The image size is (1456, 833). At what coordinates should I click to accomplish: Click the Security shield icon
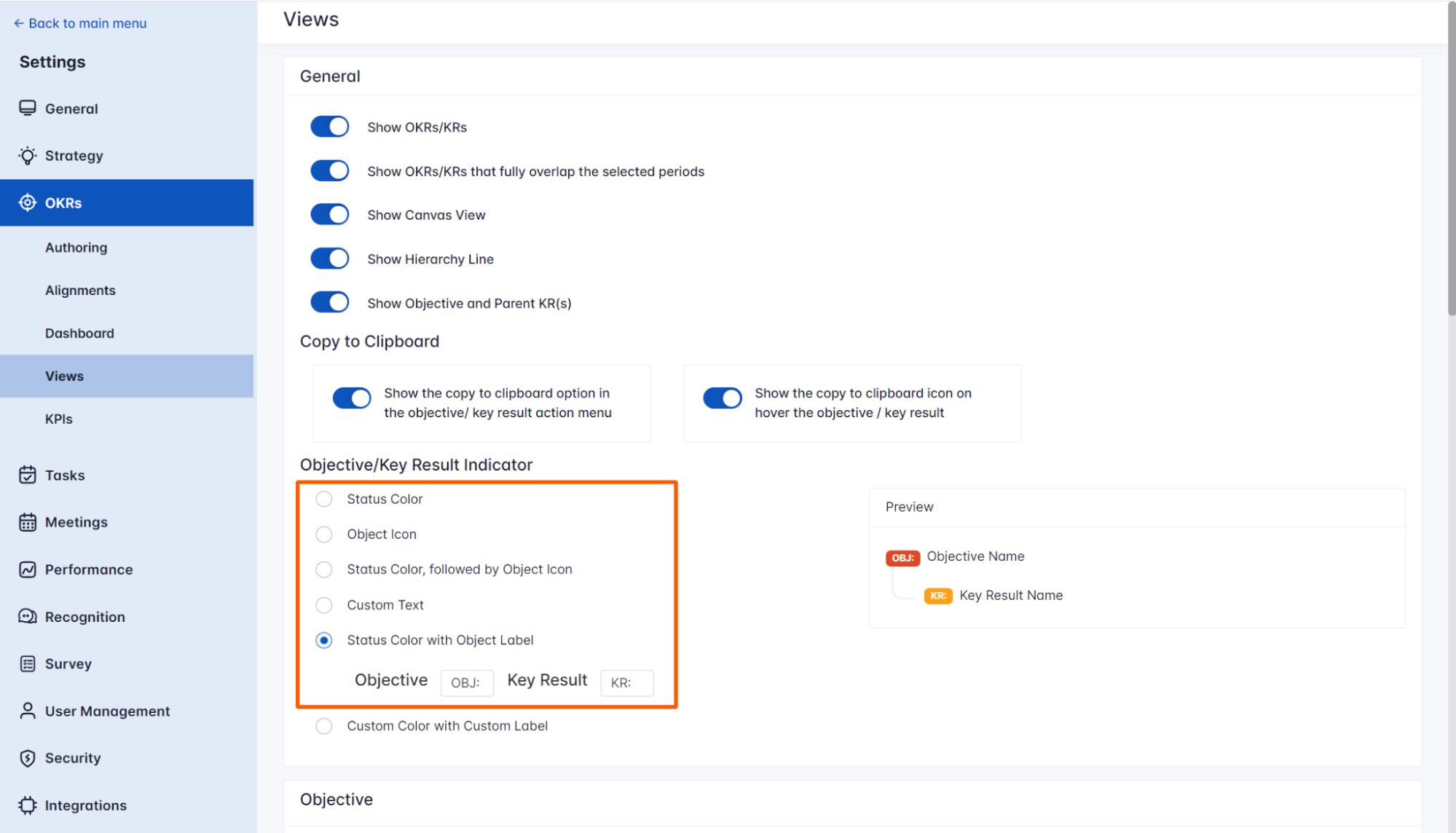[28, 758]
